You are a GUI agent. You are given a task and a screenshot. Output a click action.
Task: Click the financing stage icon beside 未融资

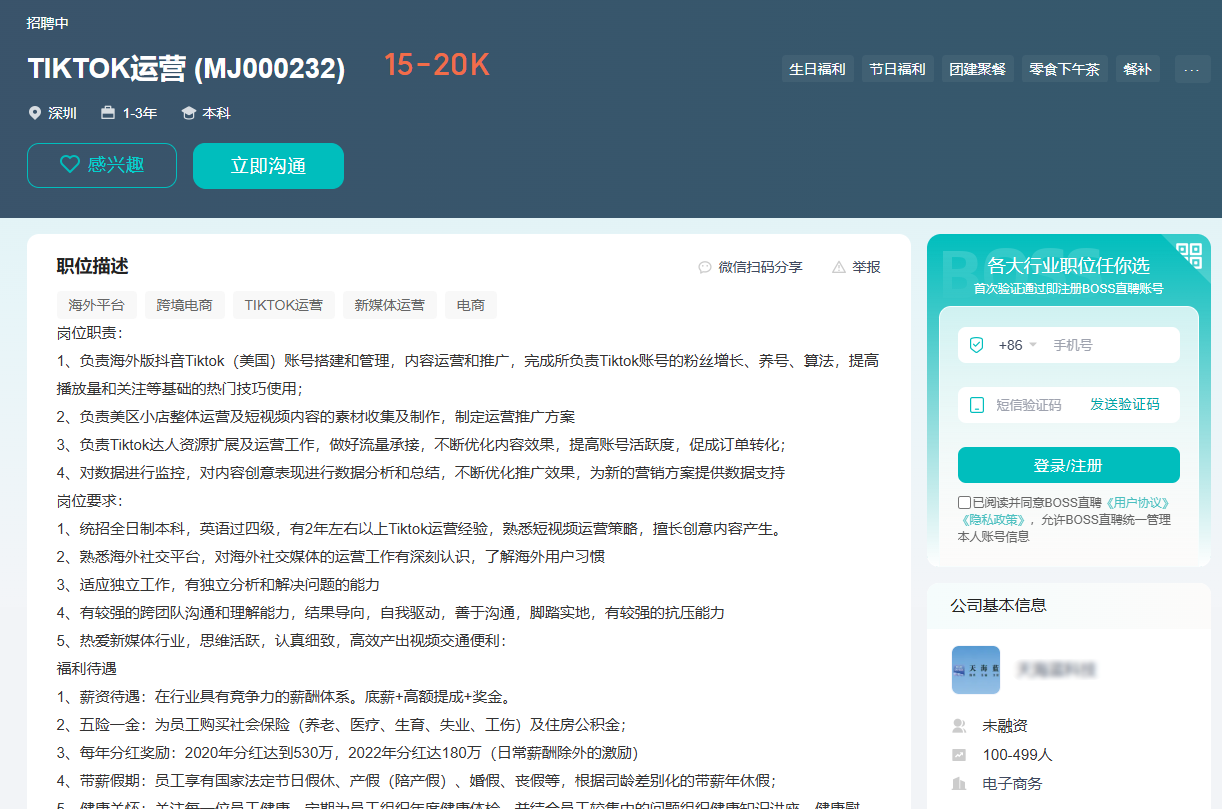coord(960,726)
